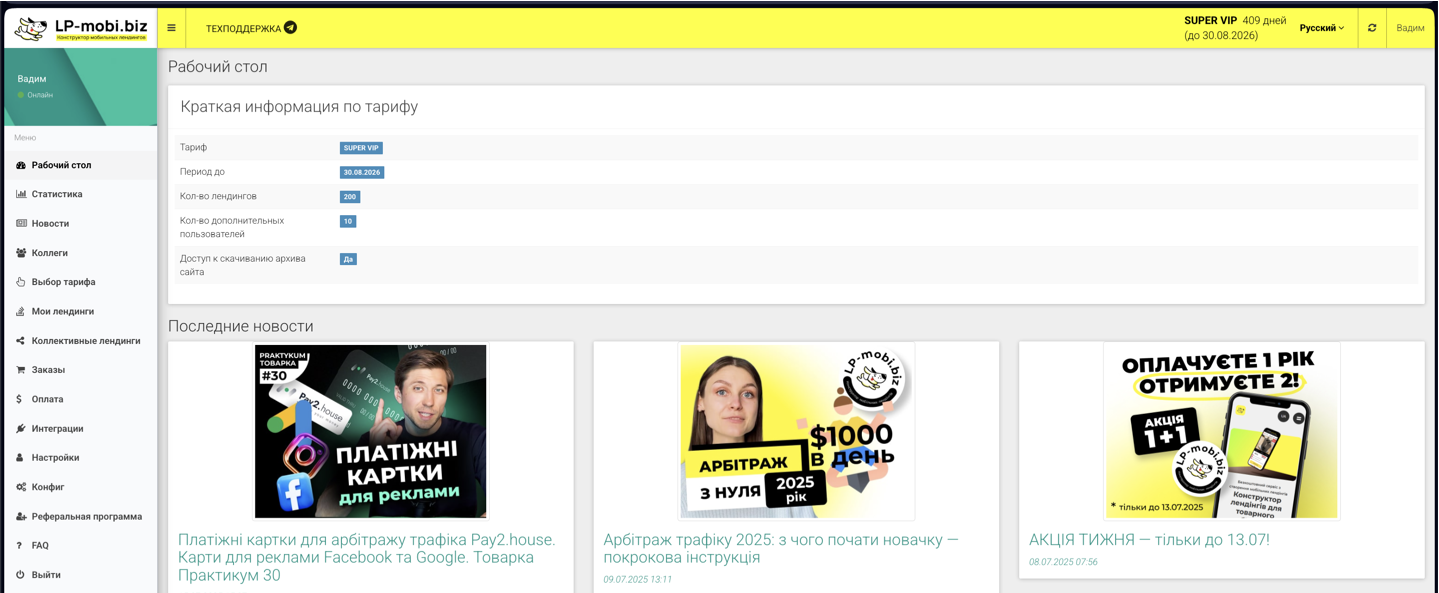
Task: Click the ТЕХПОДДЕРЖКА support link
Action: pos(242,28)
